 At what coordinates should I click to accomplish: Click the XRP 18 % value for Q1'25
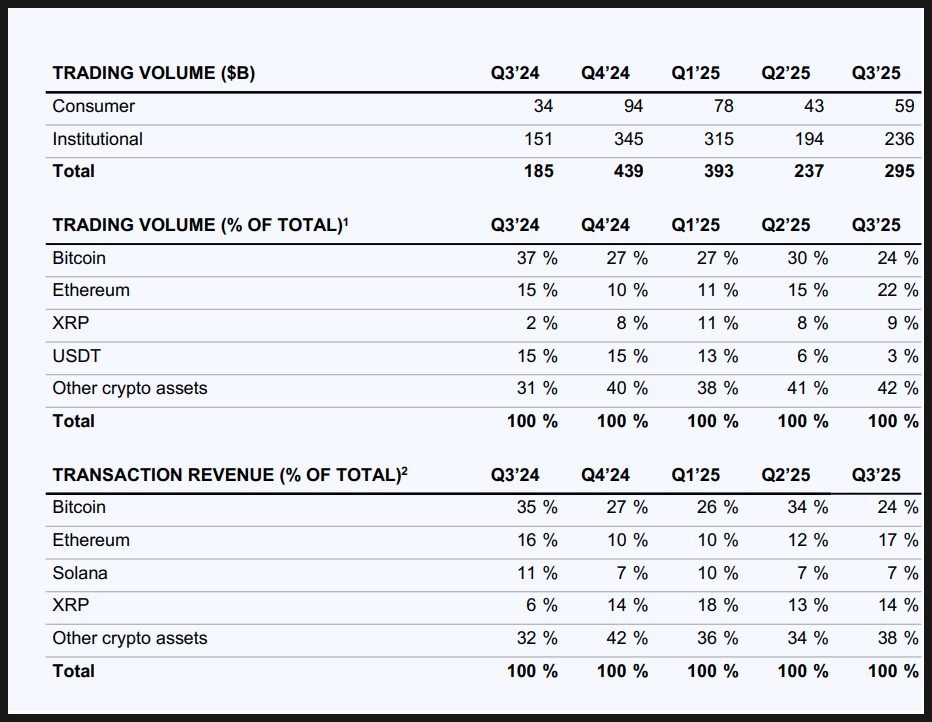point(717,605)
